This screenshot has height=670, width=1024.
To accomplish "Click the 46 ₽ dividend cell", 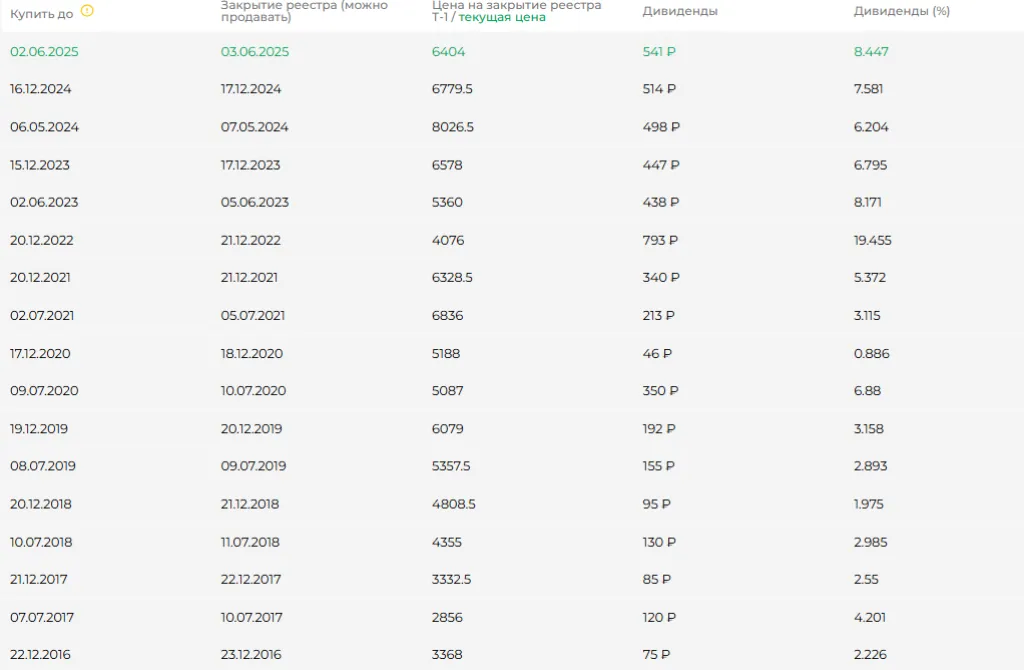I will [657, 353].
